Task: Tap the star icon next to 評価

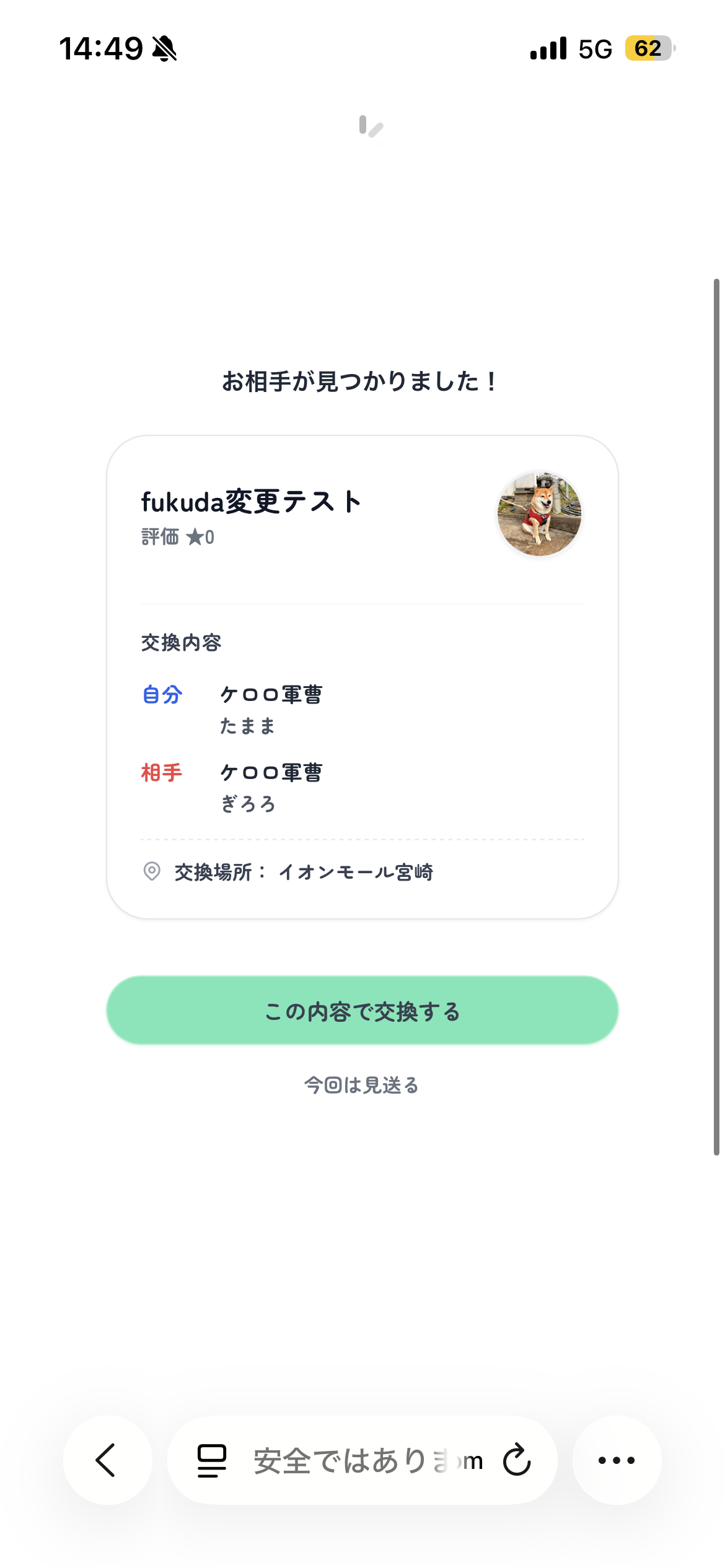Action: tap(196, 537)
